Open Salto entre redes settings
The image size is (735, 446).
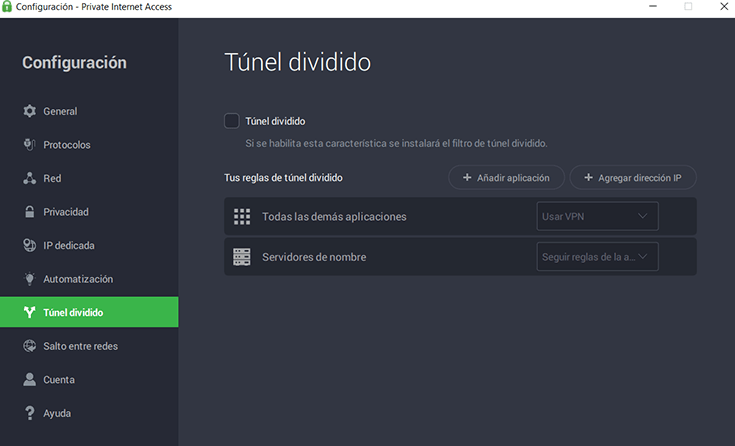[x=89, y=346]
